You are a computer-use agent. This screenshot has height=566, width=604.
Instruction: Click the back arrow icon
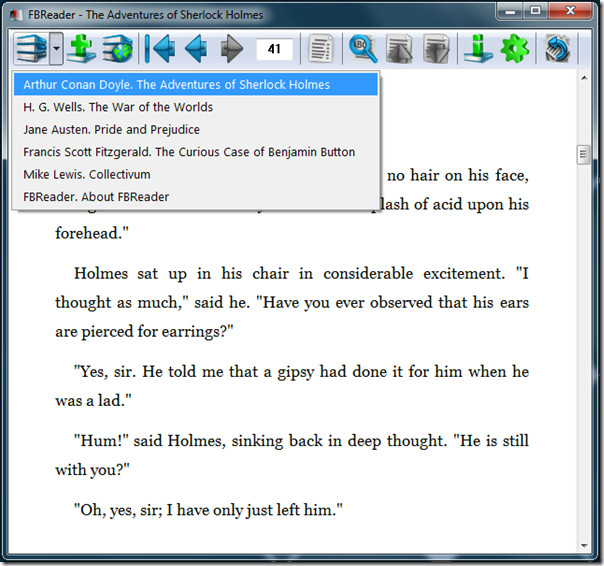pyautogui.click(x=196, y=49)
